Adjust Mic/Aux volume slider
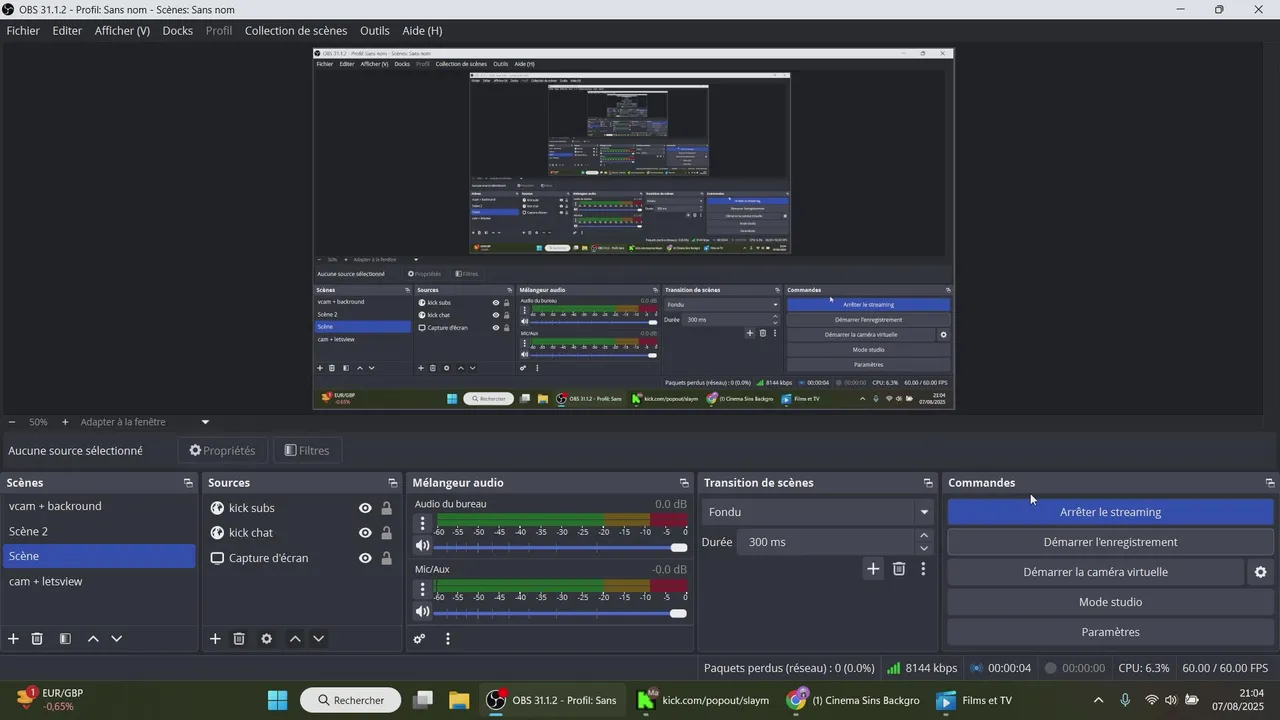1280x720 pixels. 560,613
